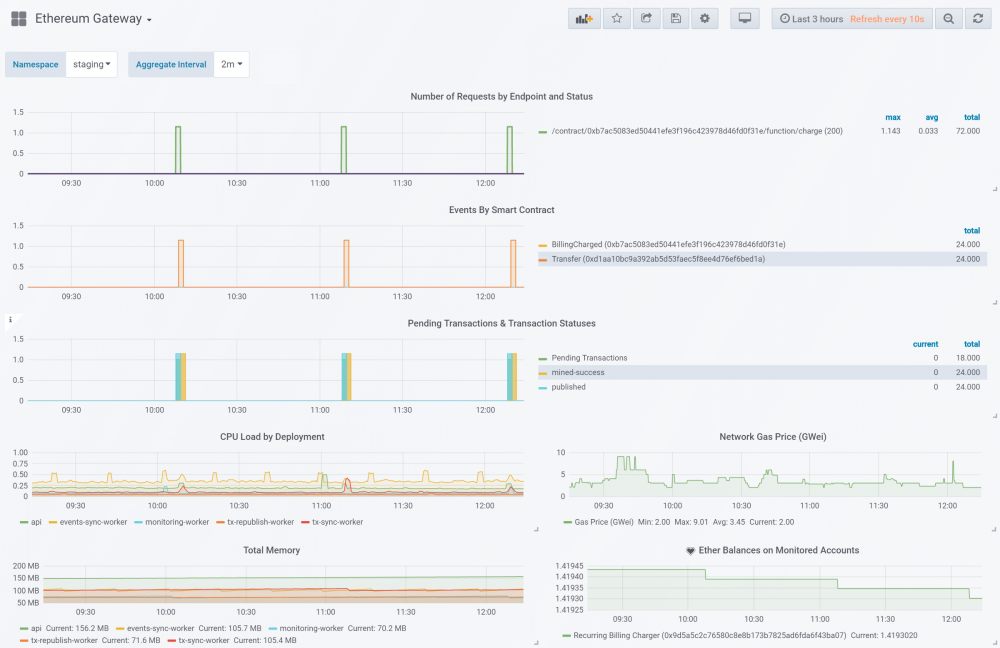The height and width of the screenshot is (648, 1000).
Task: Toggle Transfer legend series
Action: point(658,259)
